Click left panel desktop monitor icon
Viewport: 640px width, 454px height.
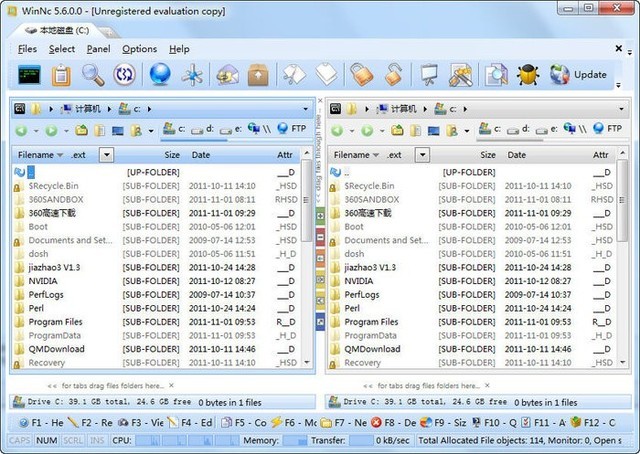[x=118, y=131]
